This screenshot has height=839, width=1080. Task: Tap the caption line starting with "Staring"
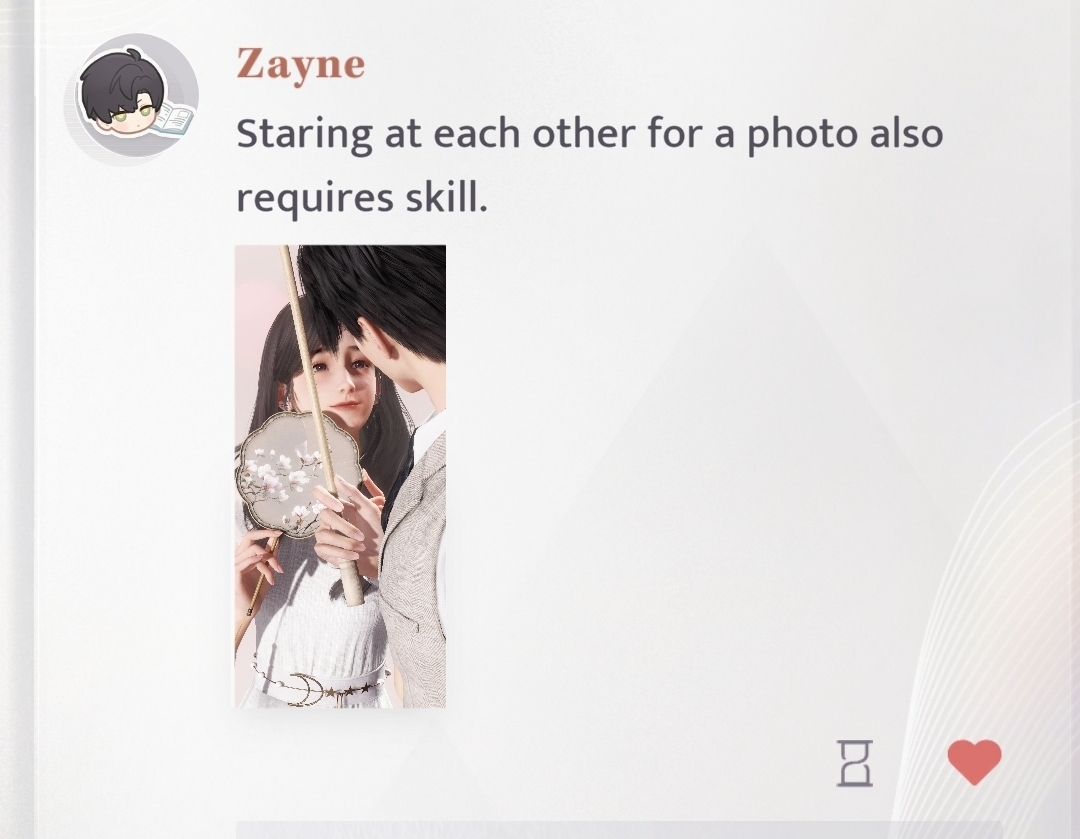[x=590, y=134]
